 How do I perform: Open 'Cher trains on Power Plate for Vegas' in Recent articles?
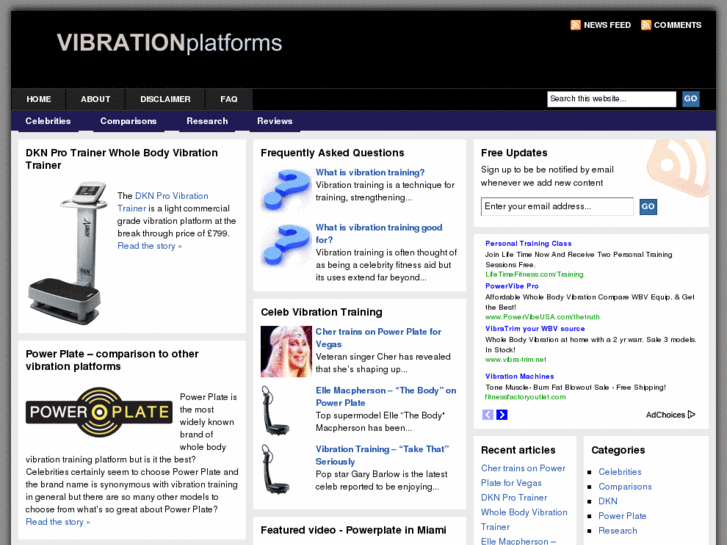pos(523,475)
